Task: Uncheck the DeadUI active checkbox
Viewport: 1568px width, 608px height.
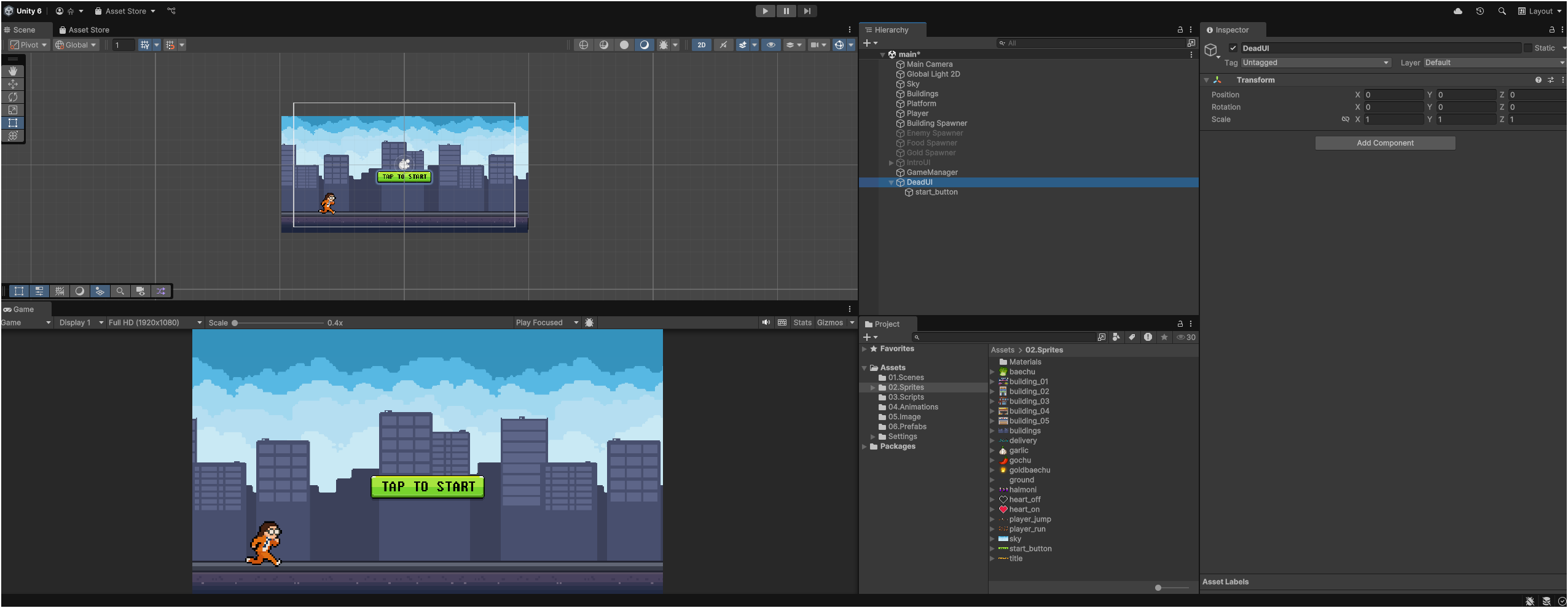Action: click(x=1233, y=48)
